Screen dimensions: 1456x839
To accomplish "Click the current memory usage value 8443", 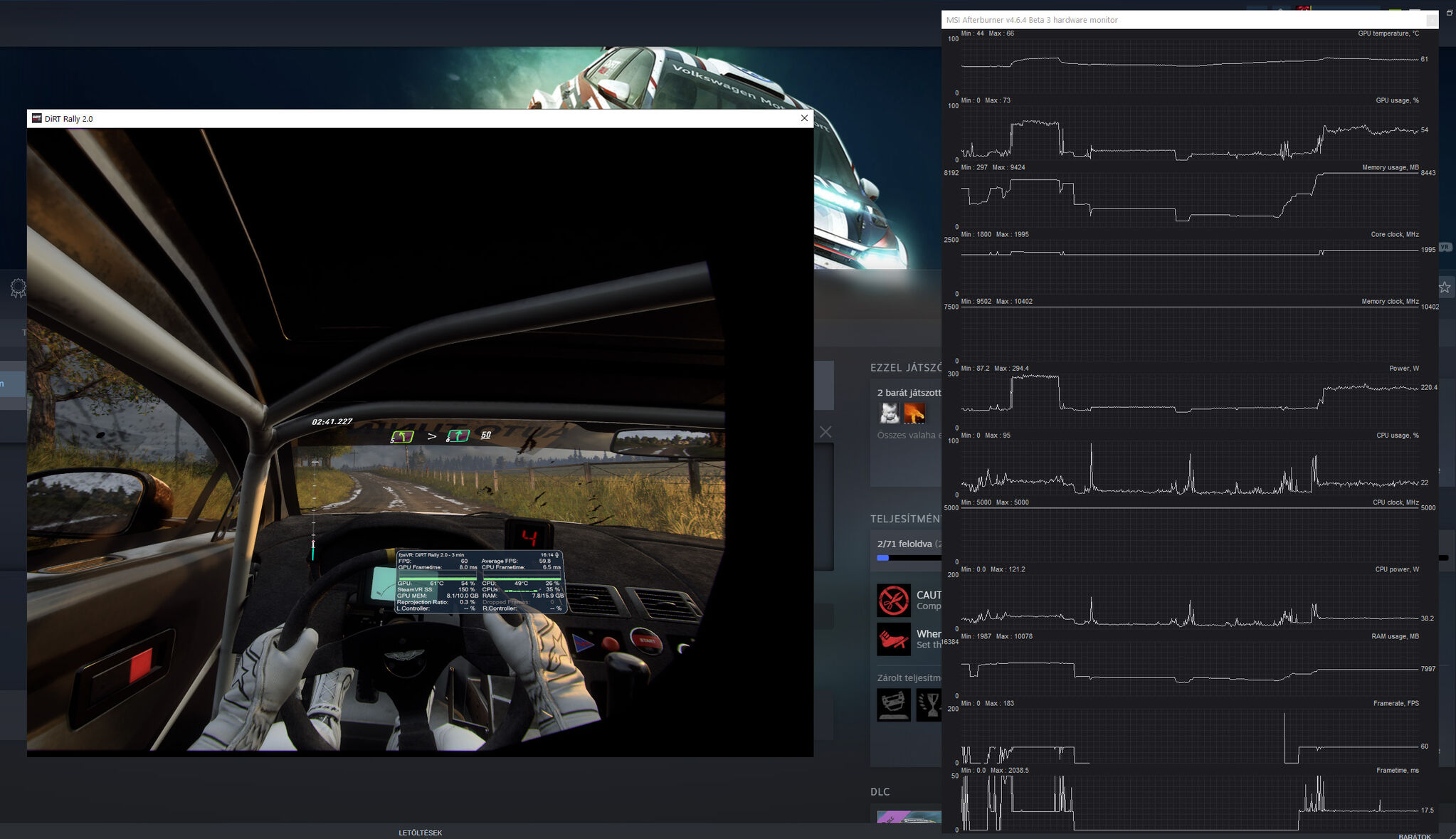I will (1428, 173).
